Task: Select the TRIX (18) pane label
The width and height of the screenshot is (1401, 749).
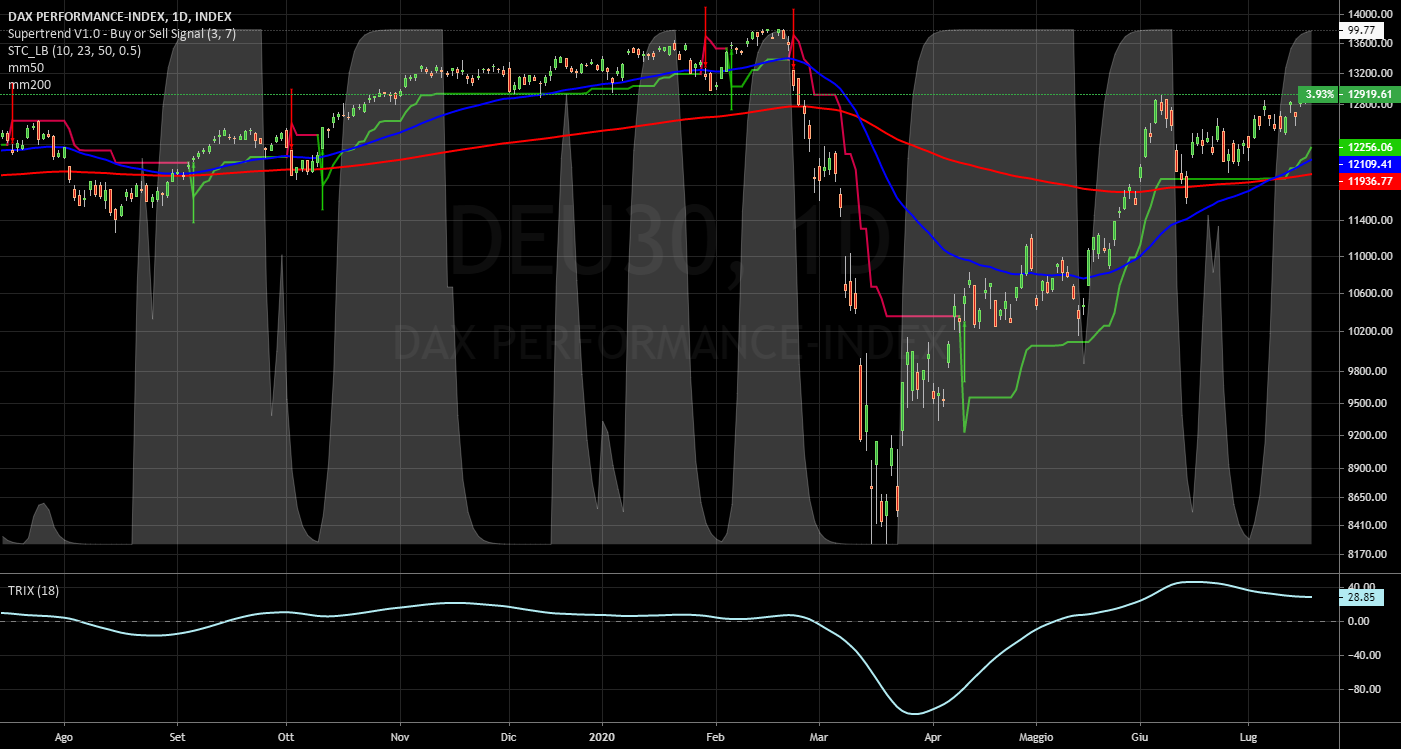Action: click(33, 590)
